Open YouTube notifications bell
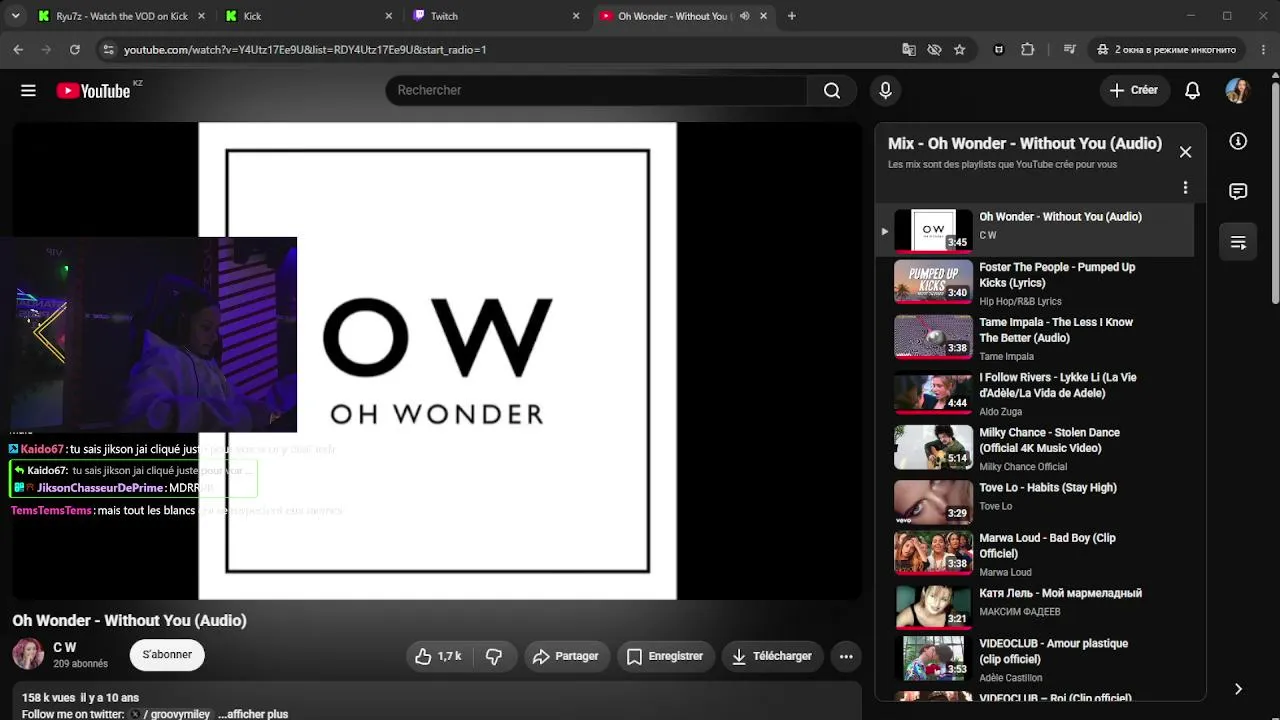The height and width of the screenshot is (720, 1280). [x=1192, y=90]
